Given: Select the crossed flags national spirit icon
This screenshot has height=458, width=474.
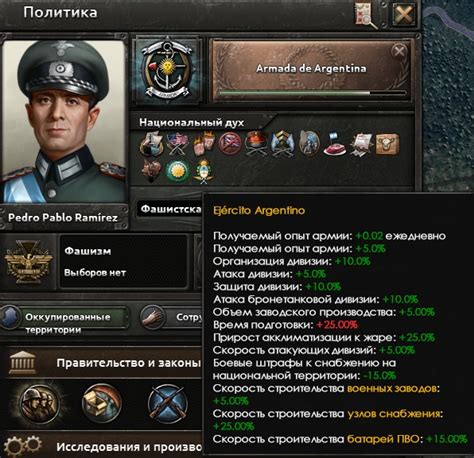Looking at the screenshot, I should [177, 144].
